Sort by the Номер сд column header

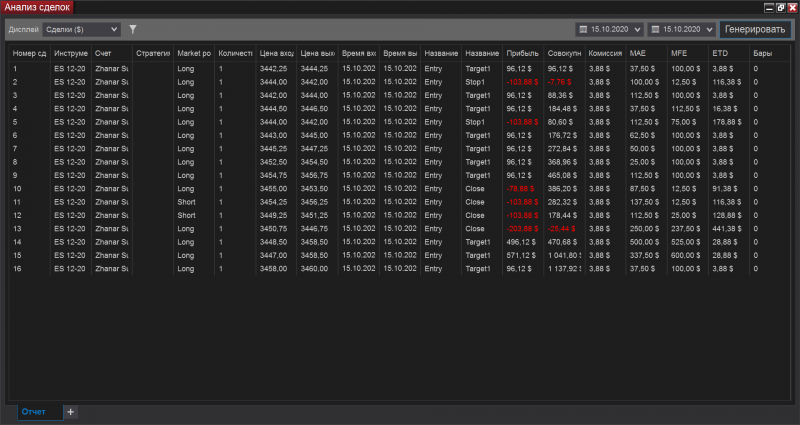pyautogui.click(x=30, y=54)
